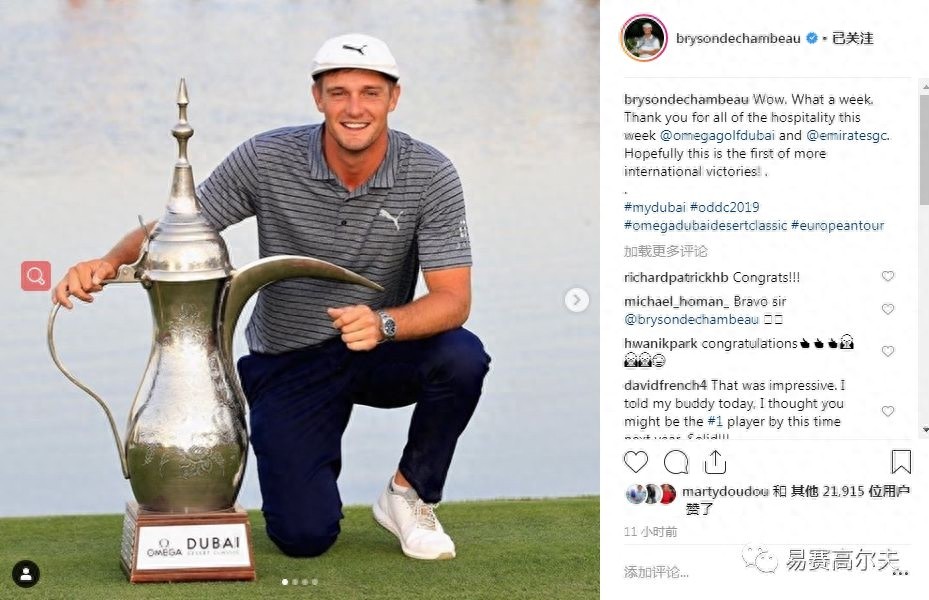
Task: Open brysondechambeau profile avatar
Action: click(x=644, y=38)
